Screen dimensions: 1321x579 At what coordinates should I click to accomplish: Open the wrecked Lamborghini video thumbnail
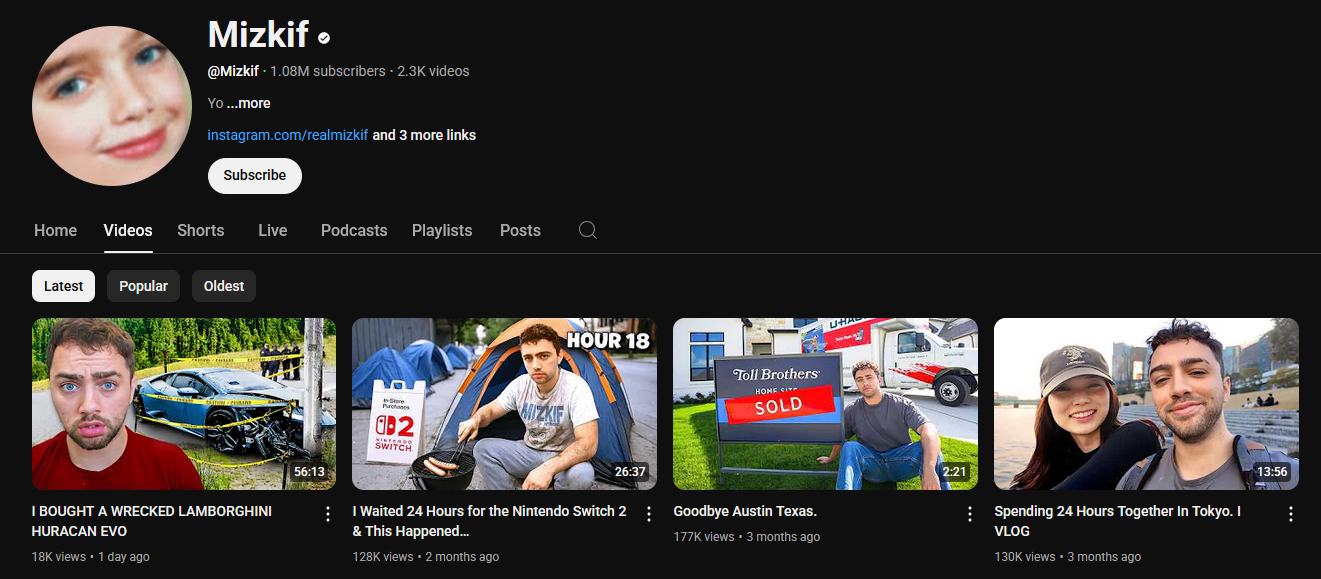tap(184, 403)
